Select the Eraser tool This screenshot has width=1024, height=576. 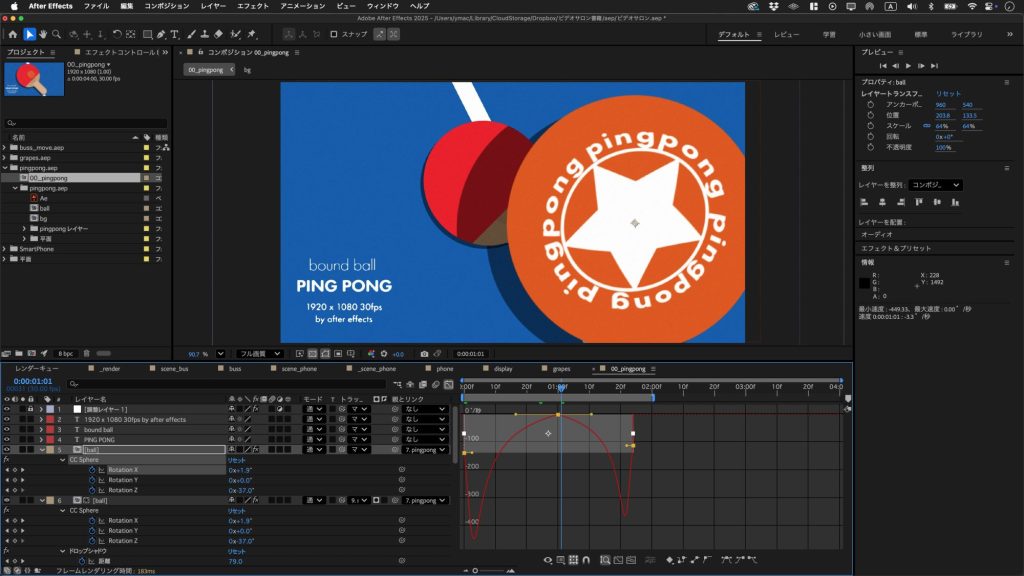point(219,34)
